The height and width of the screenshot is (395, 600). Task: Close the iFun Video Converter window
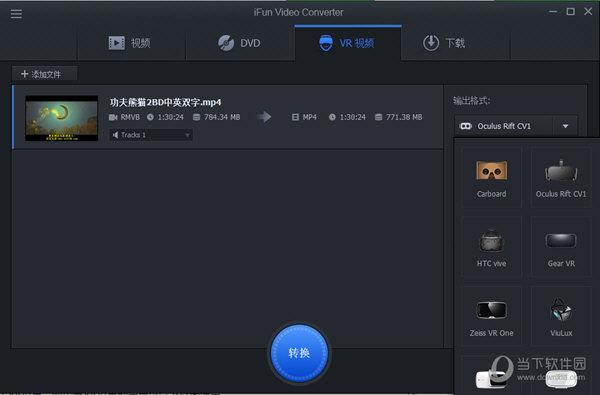[588, 11]
